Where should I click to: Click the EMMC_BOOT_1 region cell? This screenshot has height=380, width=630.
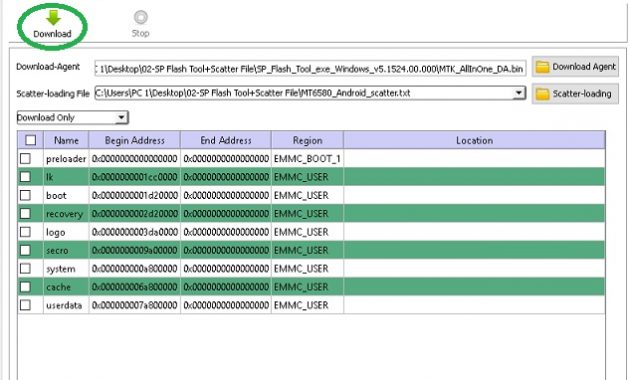click(x=307, y=159)
